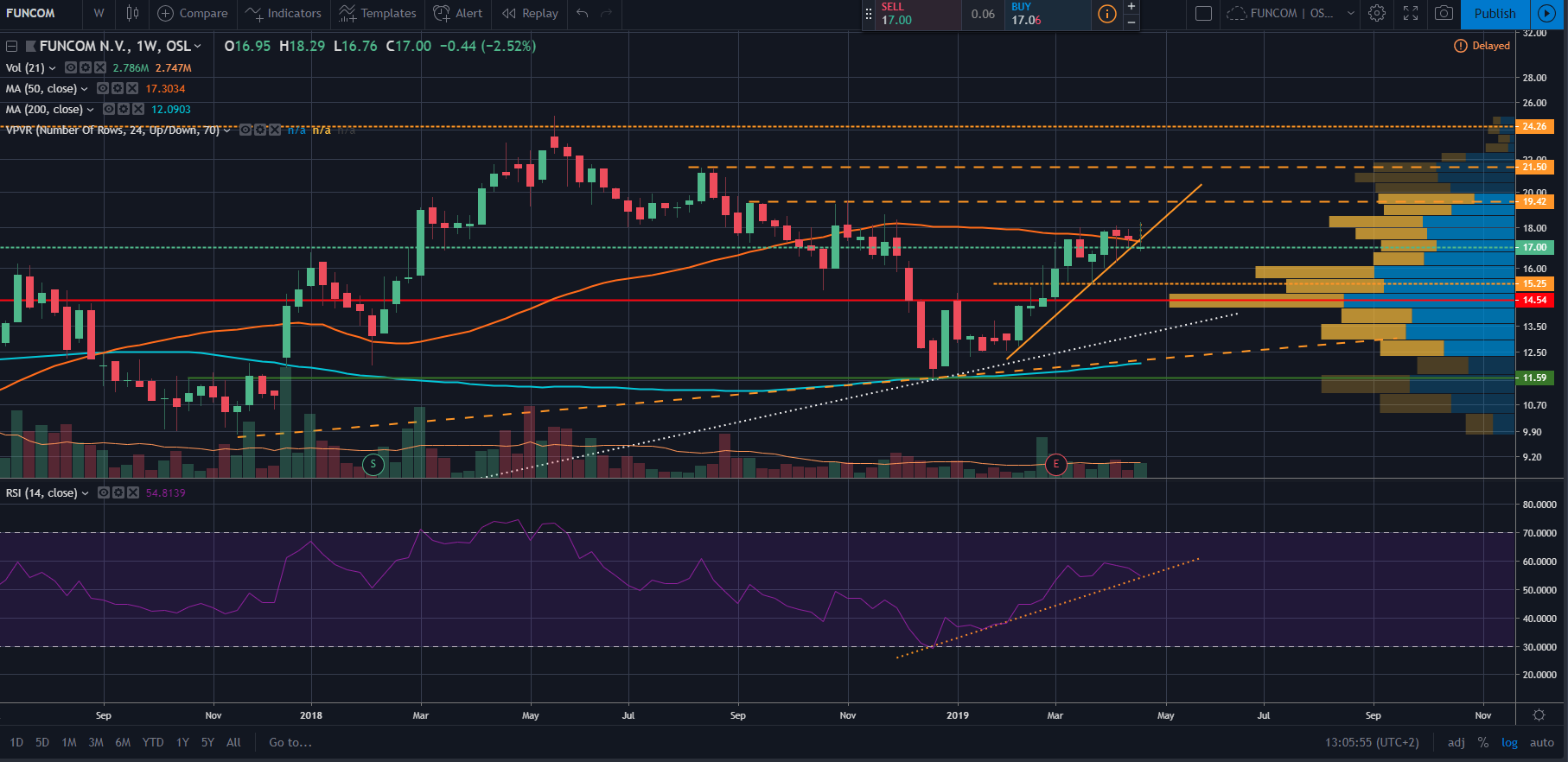Select the 5D time range
Screen dimensions: 1568x762
(x=42, y=742)
